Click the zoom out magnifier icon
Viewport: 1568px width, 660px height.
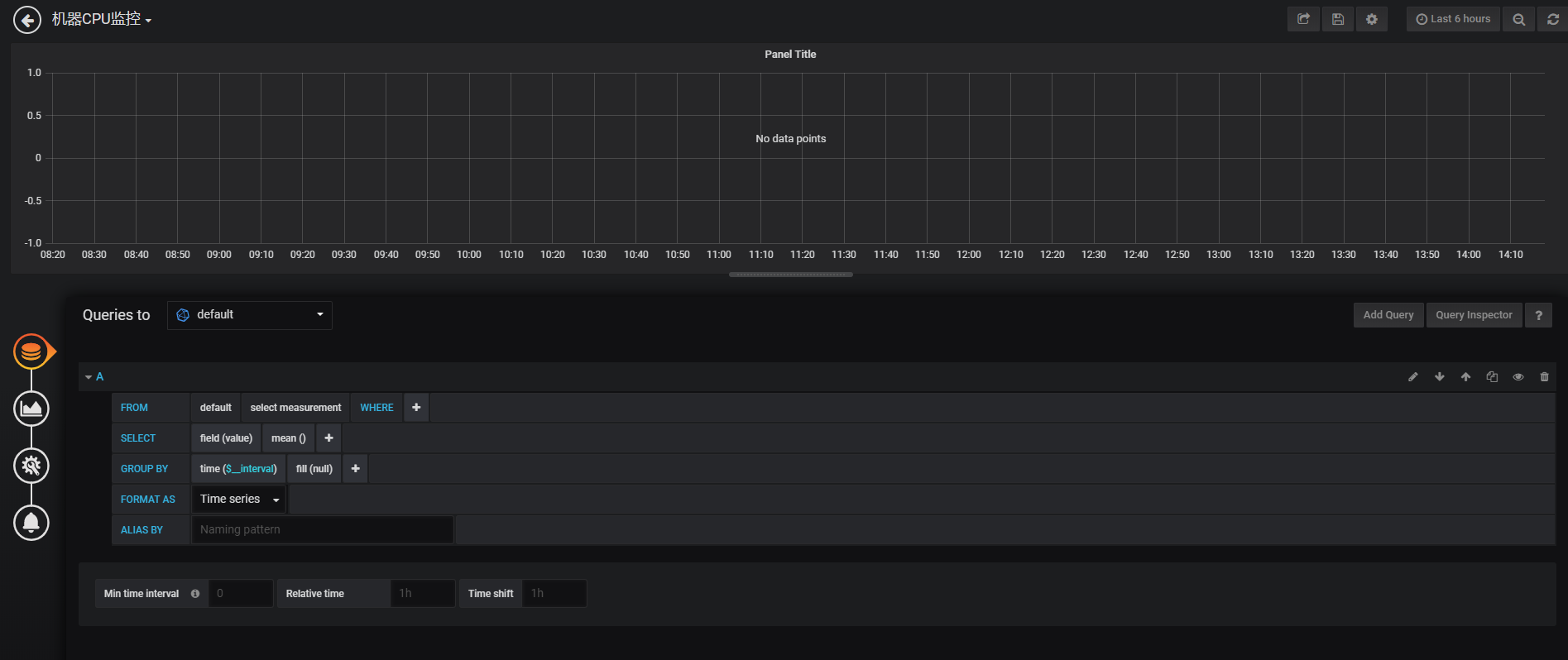click(x=1518, y=19)
